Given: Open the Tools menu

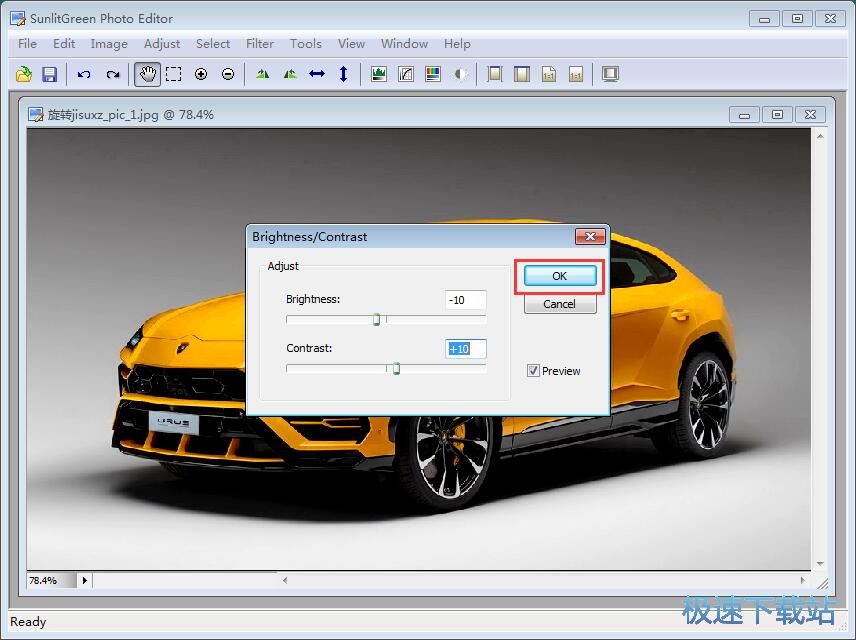Looking at the screenshot, I should click(x=306, y=44).
